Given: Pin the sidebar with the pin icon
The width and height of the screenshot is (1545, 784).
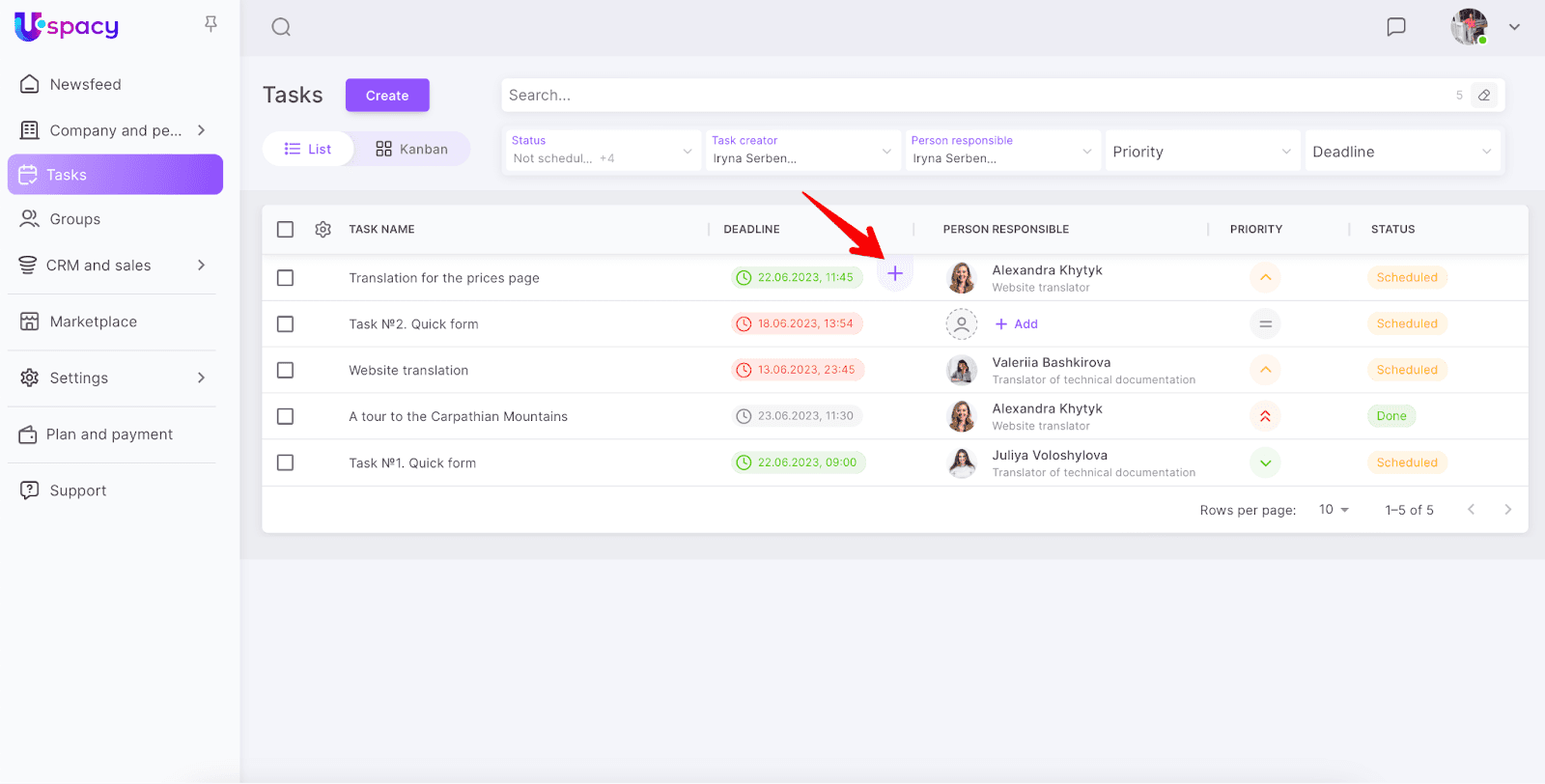Looking at the screenshot, I should 211,24.
